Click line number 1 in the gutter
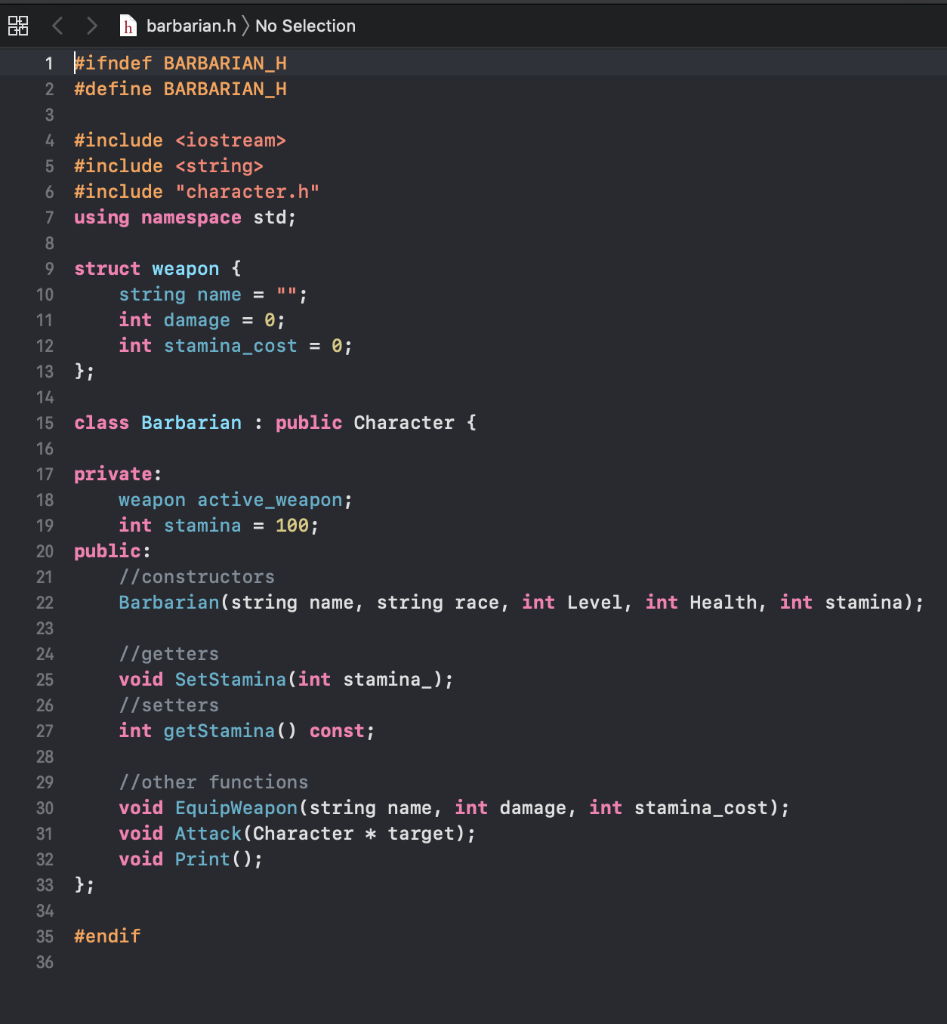Image resolution: width=947 pixels, height=1024 pixels. click(48, 62)
